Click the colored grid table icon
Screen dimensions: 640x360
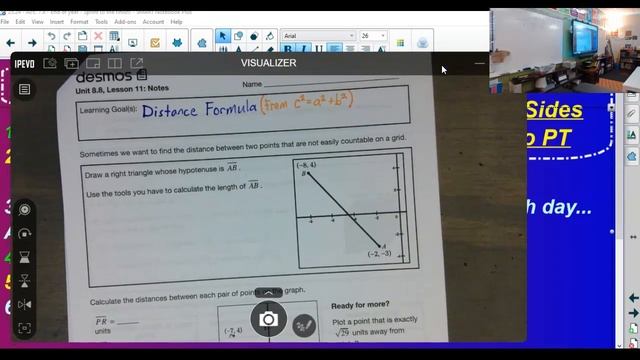click(x=400, y=43)
